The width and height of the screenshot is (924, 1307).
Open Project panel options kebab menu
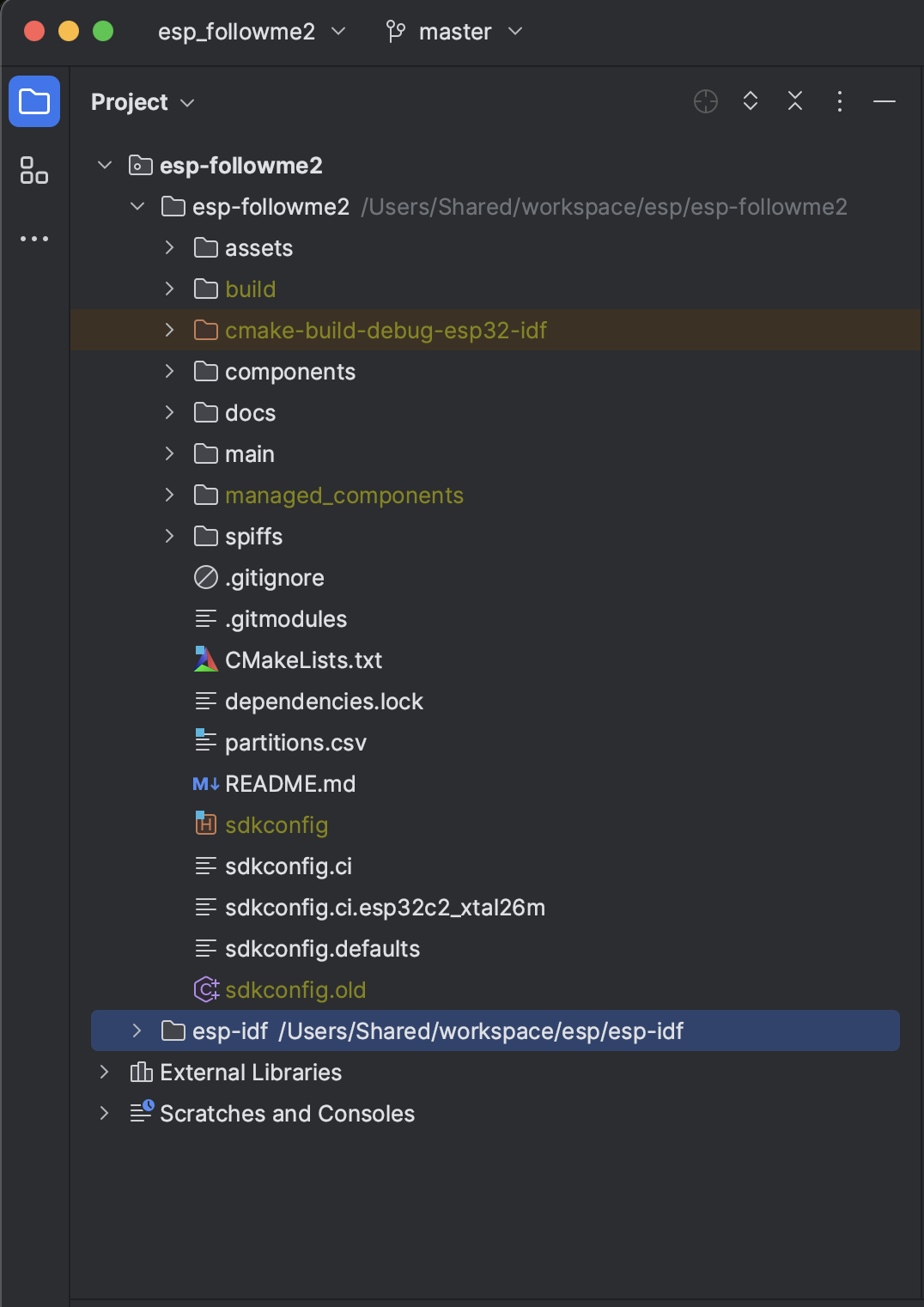(x=840, y=101)
